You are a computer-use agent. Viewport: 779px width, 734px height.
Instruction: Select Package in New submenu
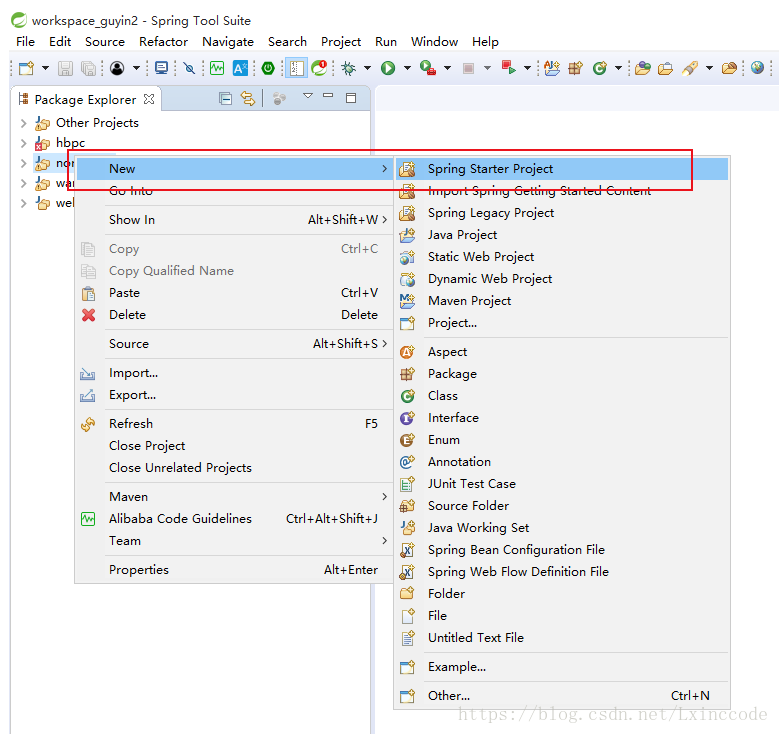click(x=562, y=374)
